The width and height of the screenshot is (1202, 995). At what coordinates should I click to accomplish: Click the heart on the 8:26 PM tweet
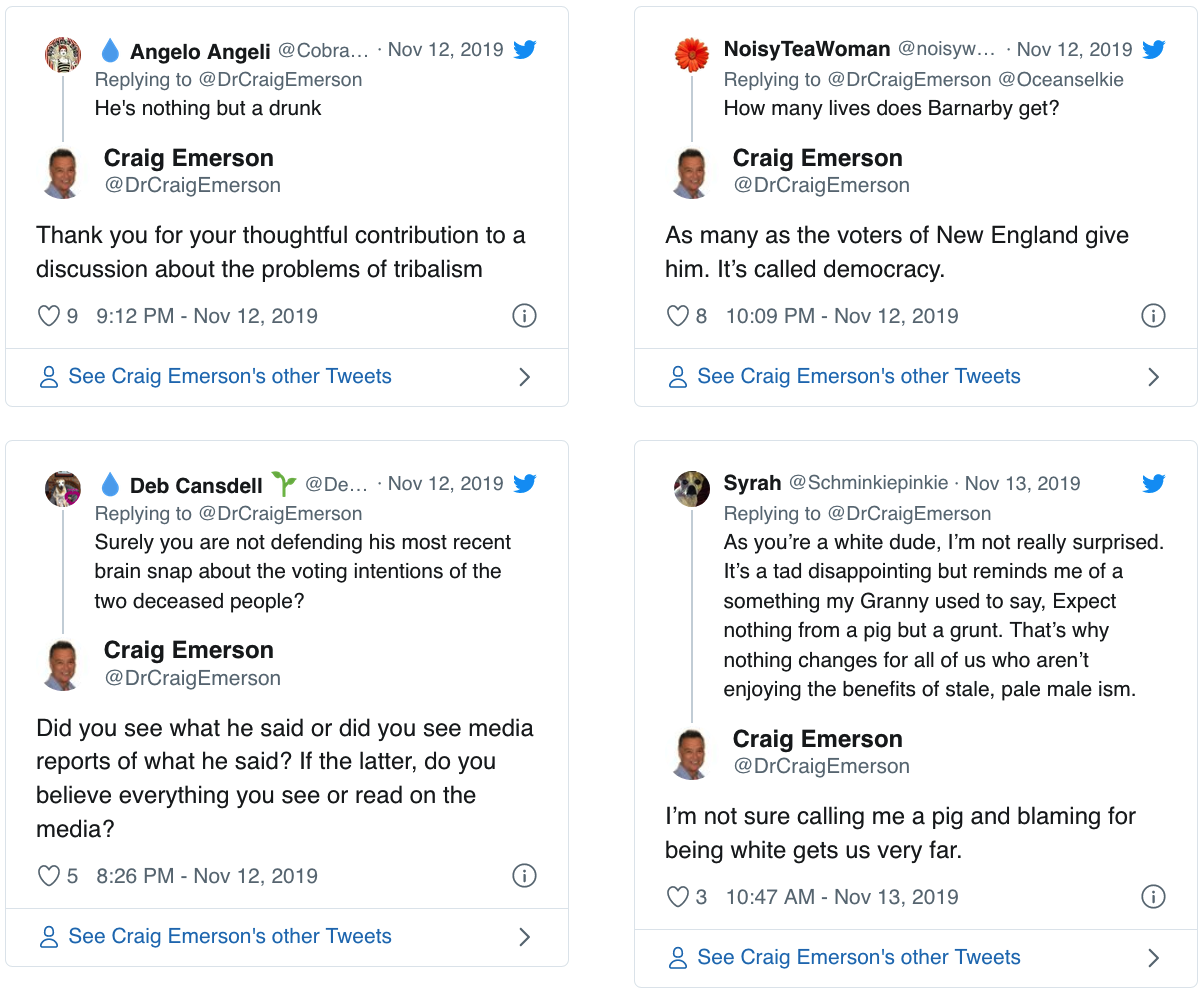[49, 876]
